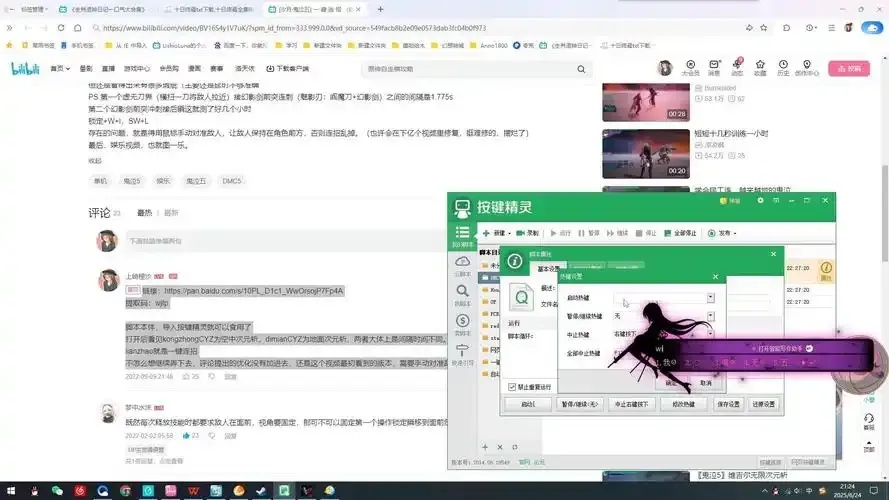Screen dimensions: 889x500
Task: Open the cloud scripts sidebar icon
Action: tap(462, 265)
